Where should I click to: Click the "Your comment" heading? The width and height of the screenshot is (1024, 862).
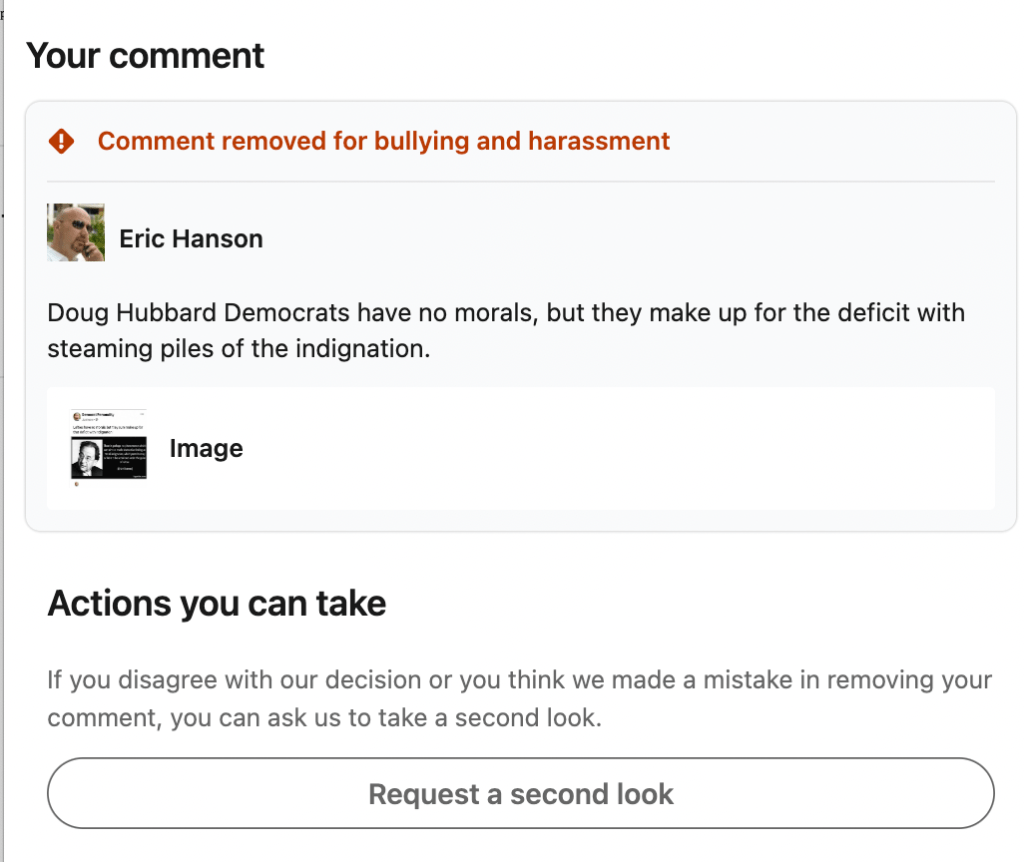pos(145,55)
